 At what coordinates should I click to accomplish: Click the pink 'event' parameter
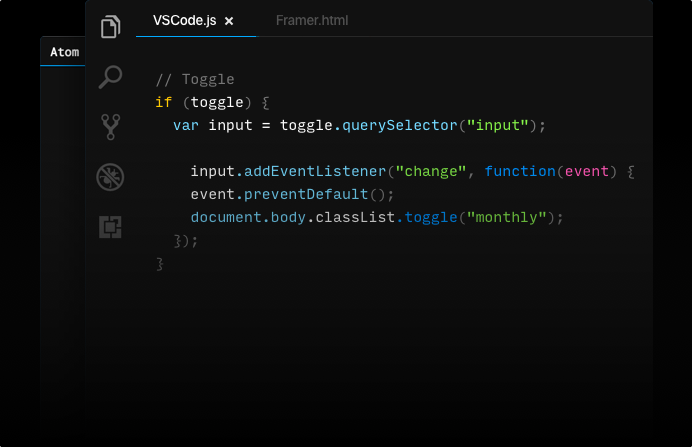point(587,171)
